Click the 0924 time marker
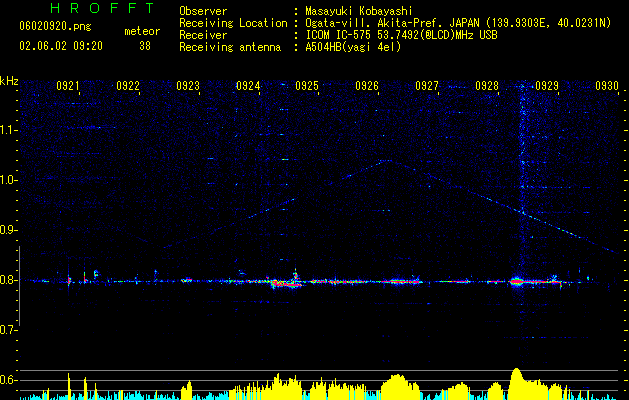 pyautogui.click(x=248, y=86)
